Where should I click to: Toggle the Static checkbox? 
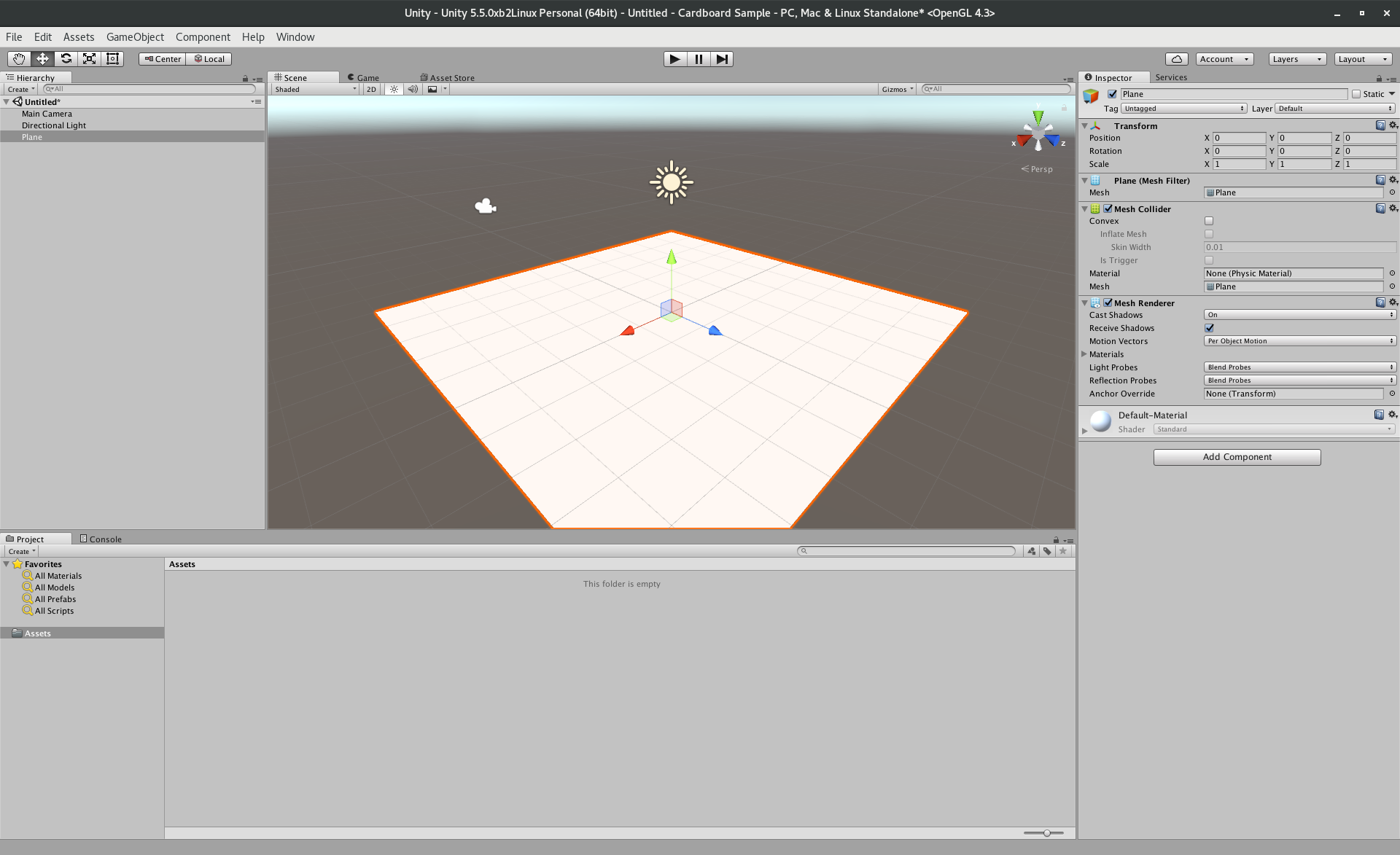tap(1356, 94)
